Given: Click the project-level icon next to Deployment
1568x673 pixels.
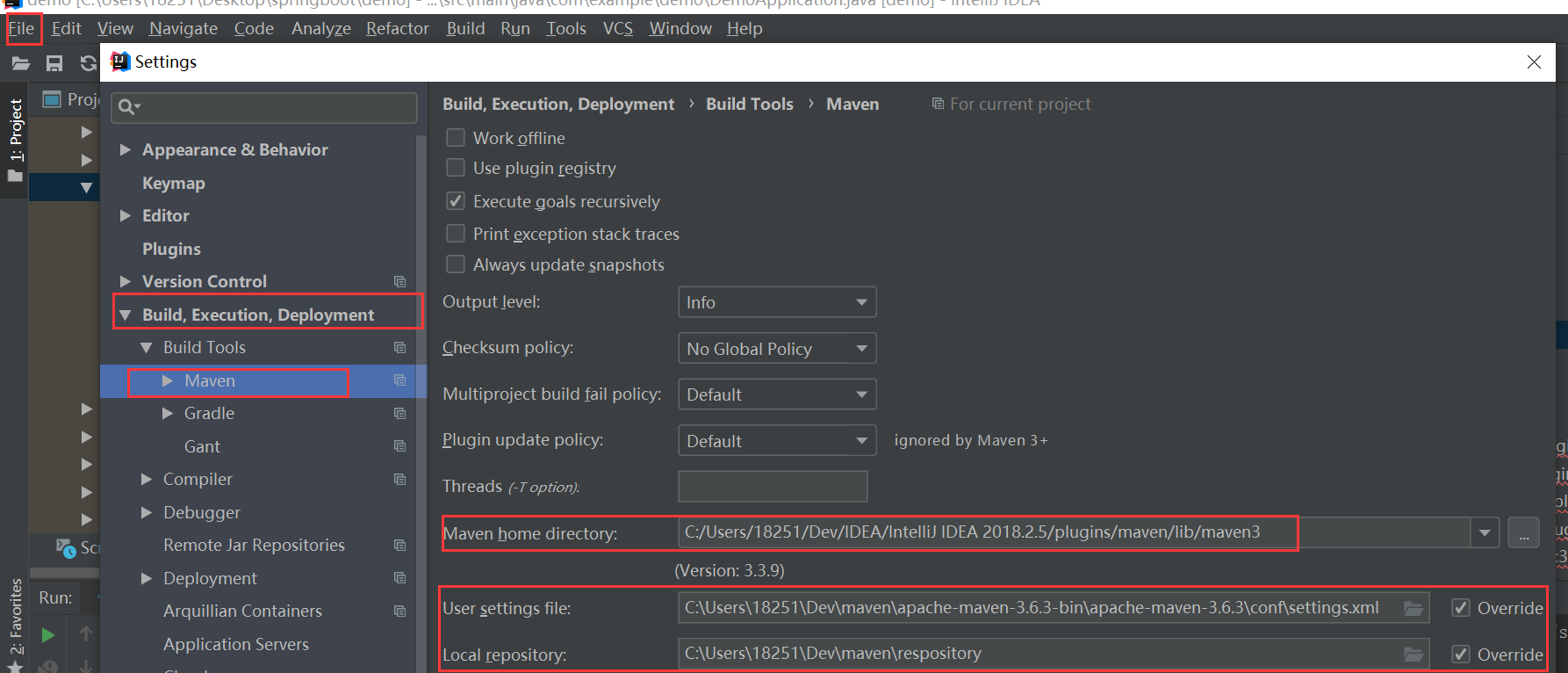Looking at the screenshot, I should click(x=400, y=578).
